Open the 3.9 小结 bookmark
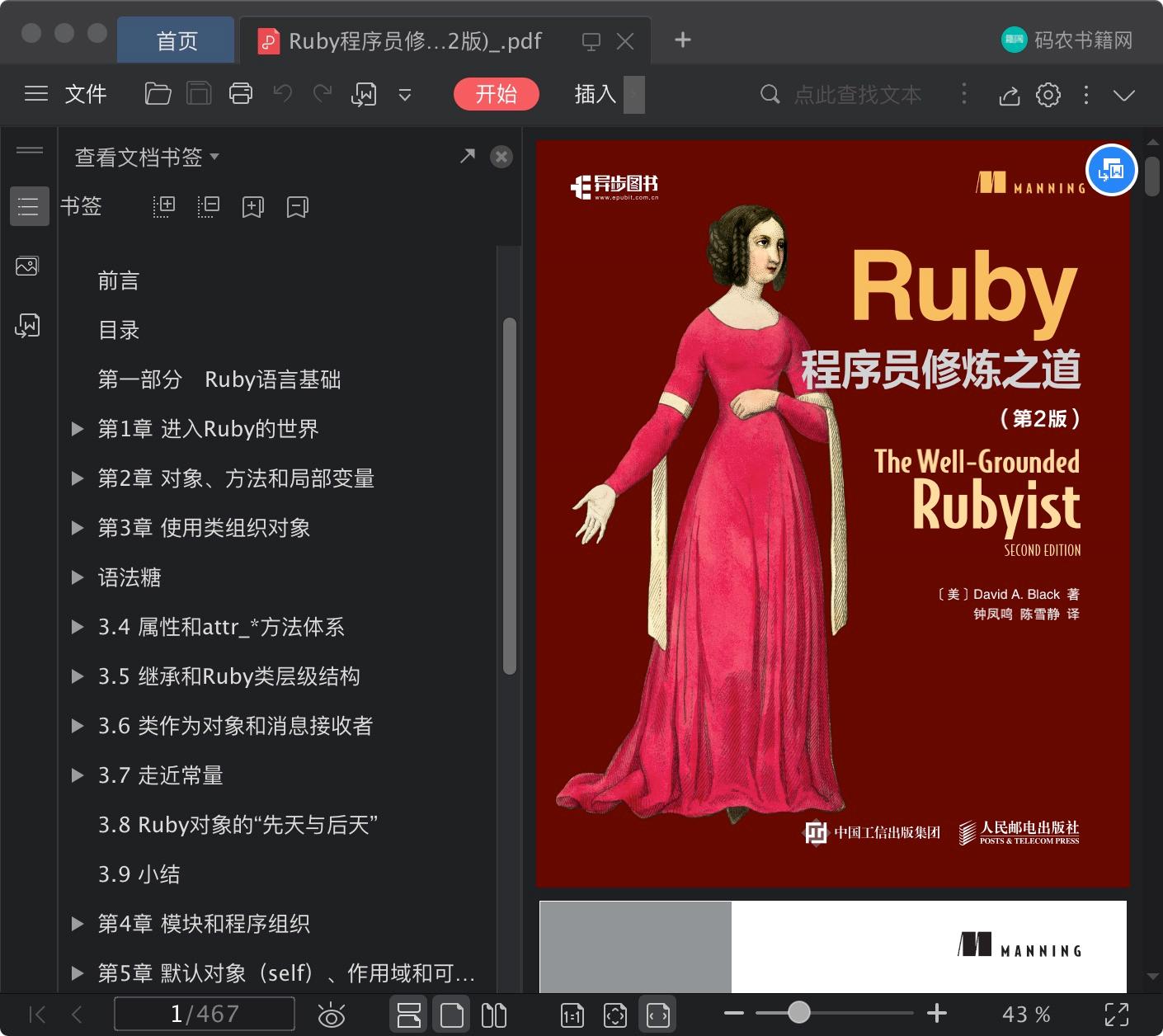Viewport: 1163px width, 1036px height. [x=139, y=874]
